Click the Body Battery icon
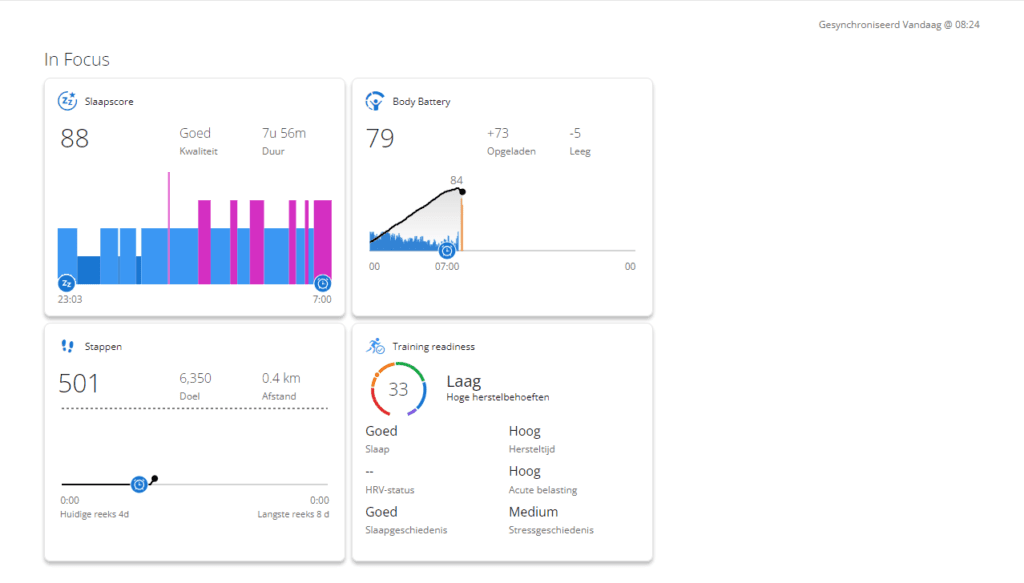 [374, 99]
